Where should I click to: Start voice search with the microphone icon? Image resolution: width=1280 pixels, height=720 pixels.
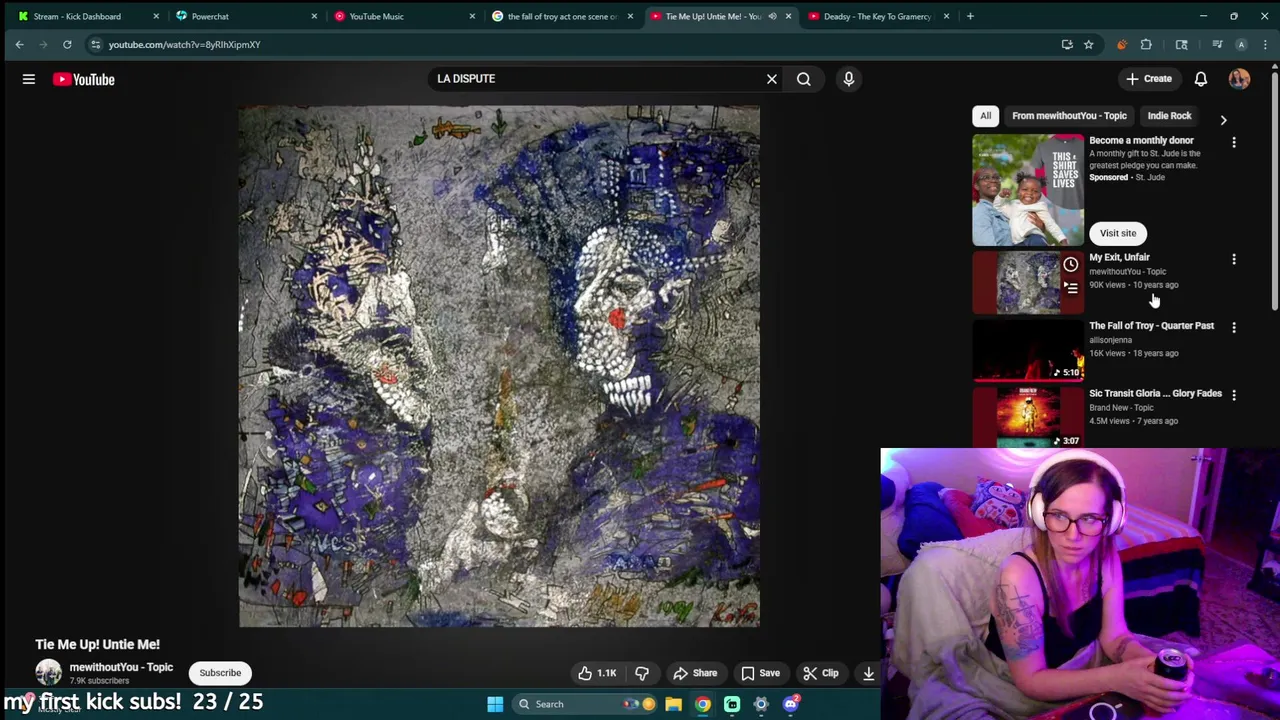pos(849,79)
